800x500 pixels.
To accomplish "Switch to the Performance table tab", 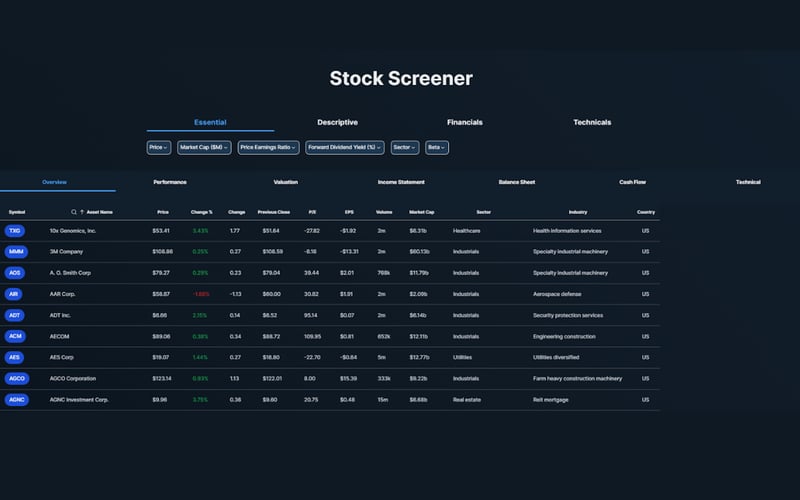I will (x=170, y=182).
